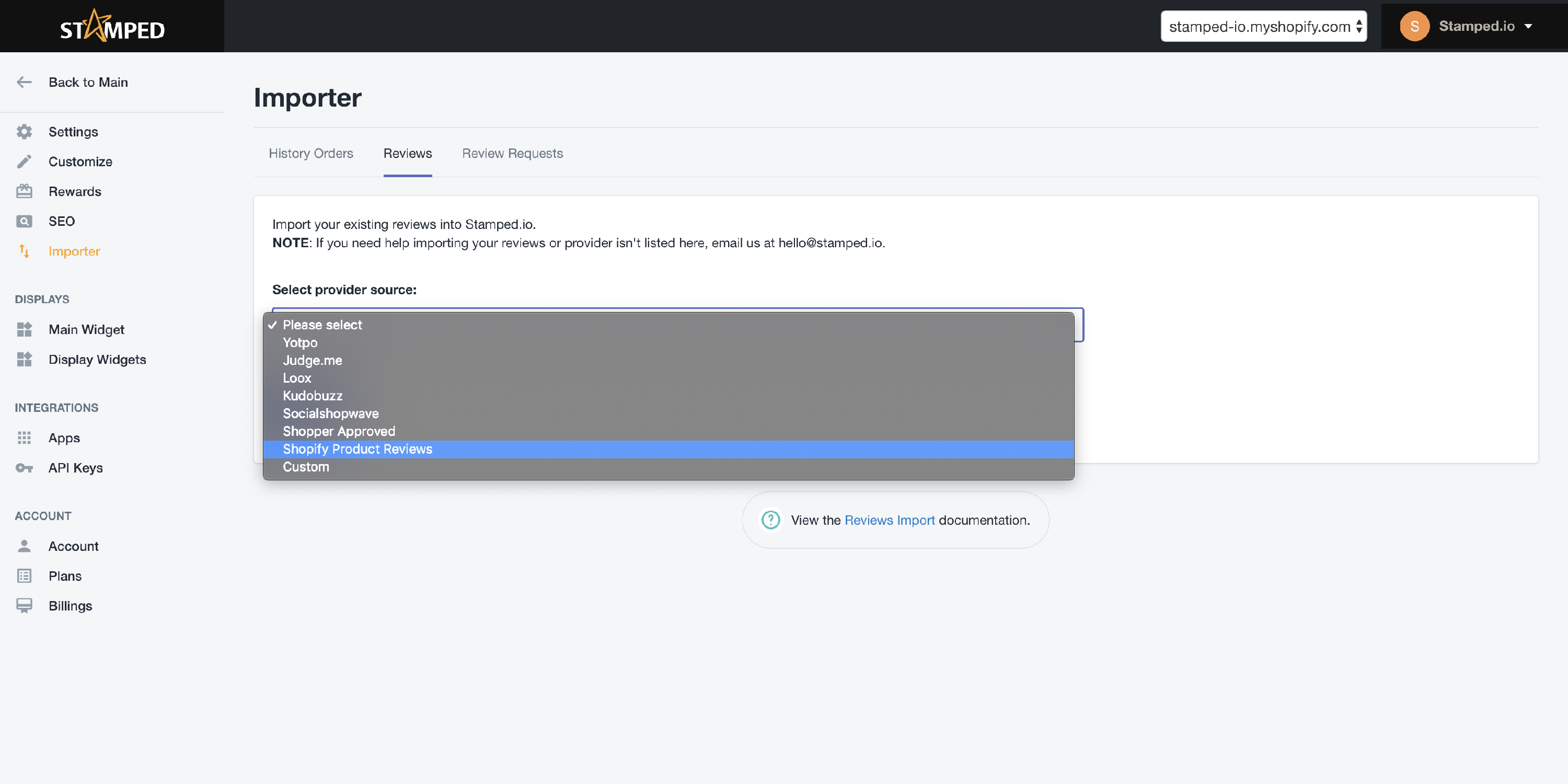Select the Custom provider option
Viewport: 1568px width, 784px height.
coord(306,467)
